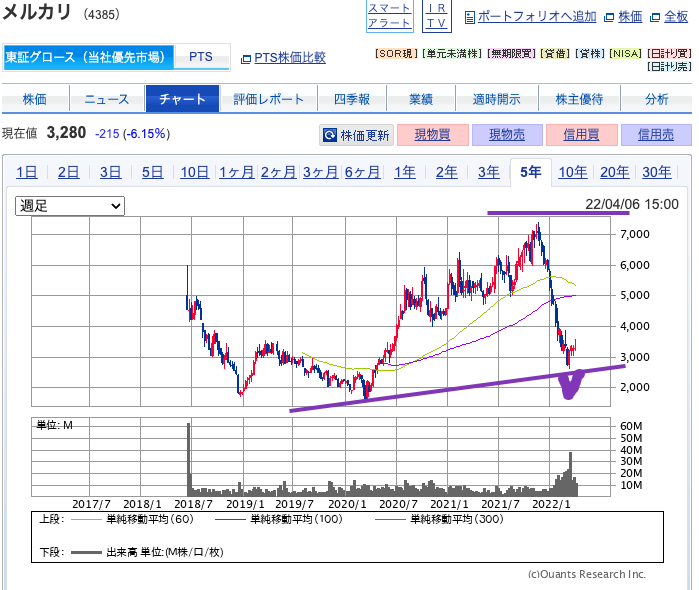Click the popup icon next to 株価 link
Image resolution: width=699 pixels, height=590 pixels.
point(609,17)
